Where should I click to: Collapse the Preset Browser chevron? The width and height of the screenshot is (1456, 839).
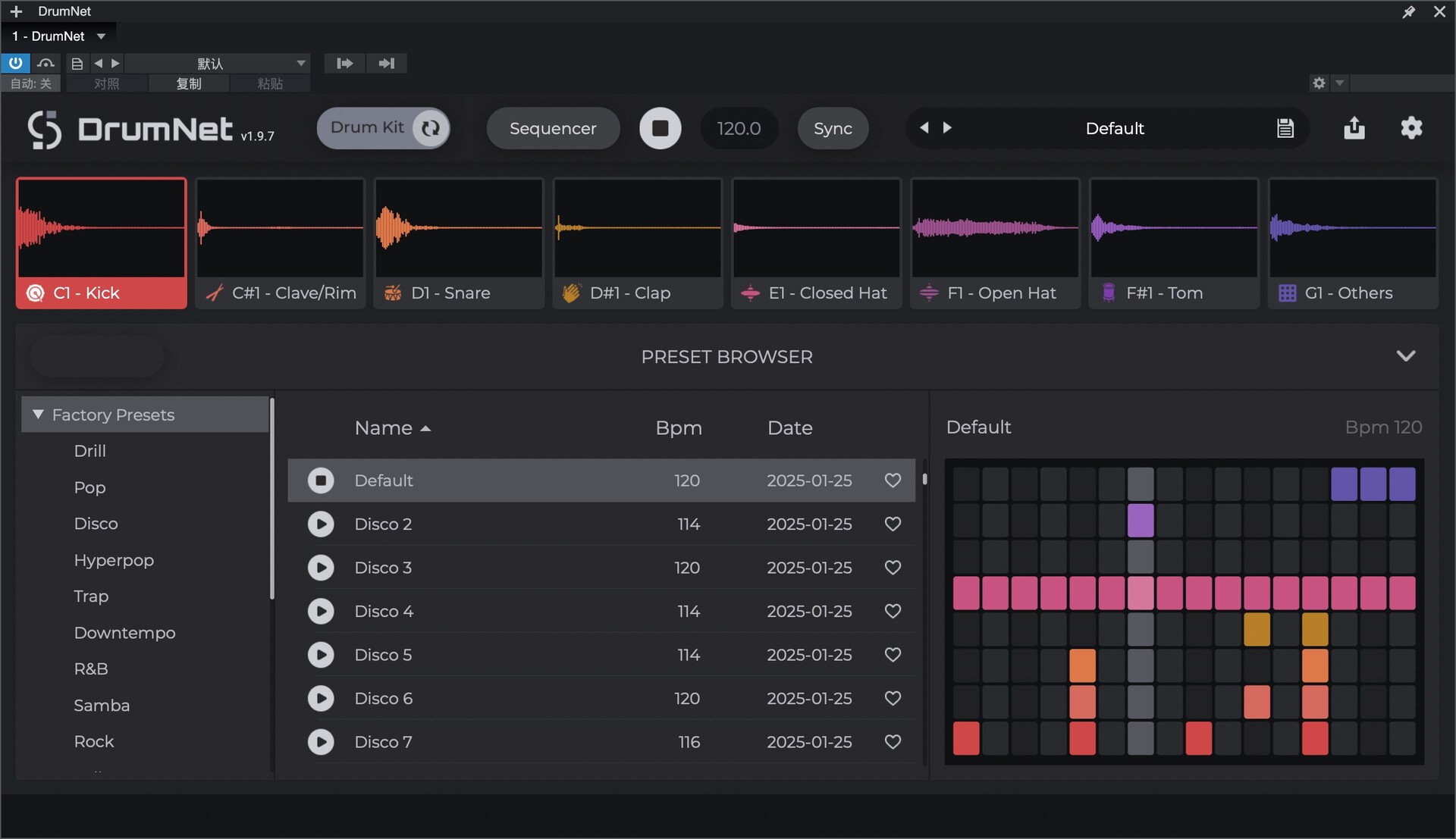click(x=1406, y=356)
